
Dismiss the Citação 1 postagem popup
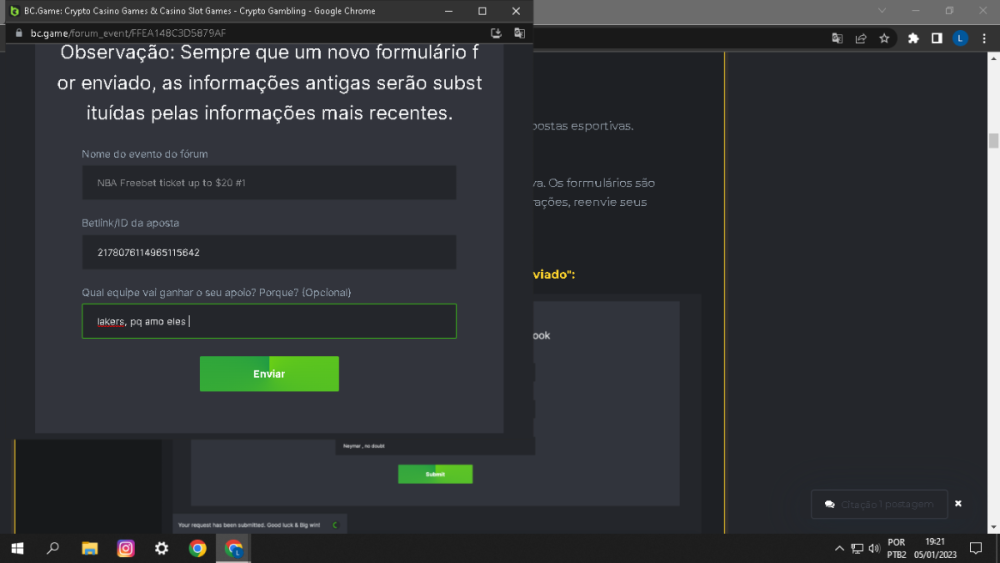coord(958,504)
